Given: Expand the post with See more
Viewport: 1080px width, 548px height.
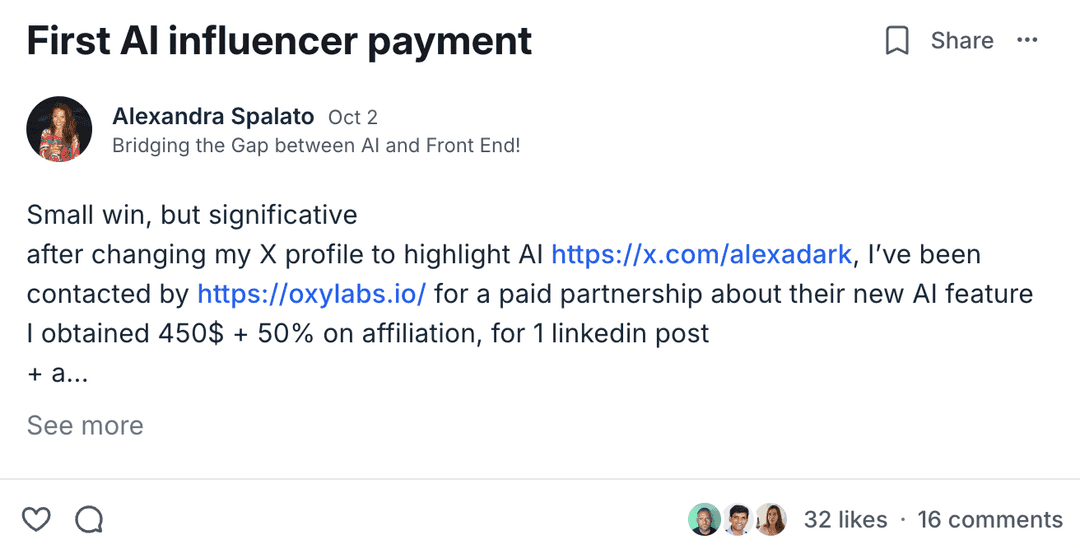Looking at the screenshot, I should [85, 425].
